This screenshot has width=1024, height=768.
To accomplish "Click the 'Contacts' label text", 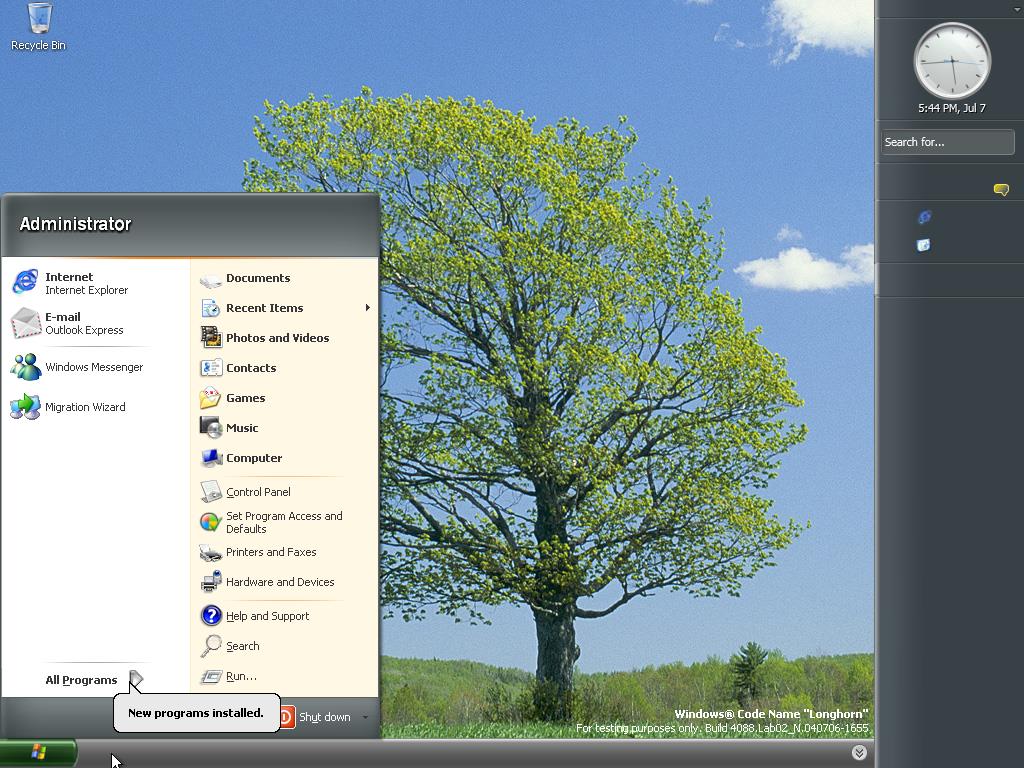I will [x=251, y=368].
